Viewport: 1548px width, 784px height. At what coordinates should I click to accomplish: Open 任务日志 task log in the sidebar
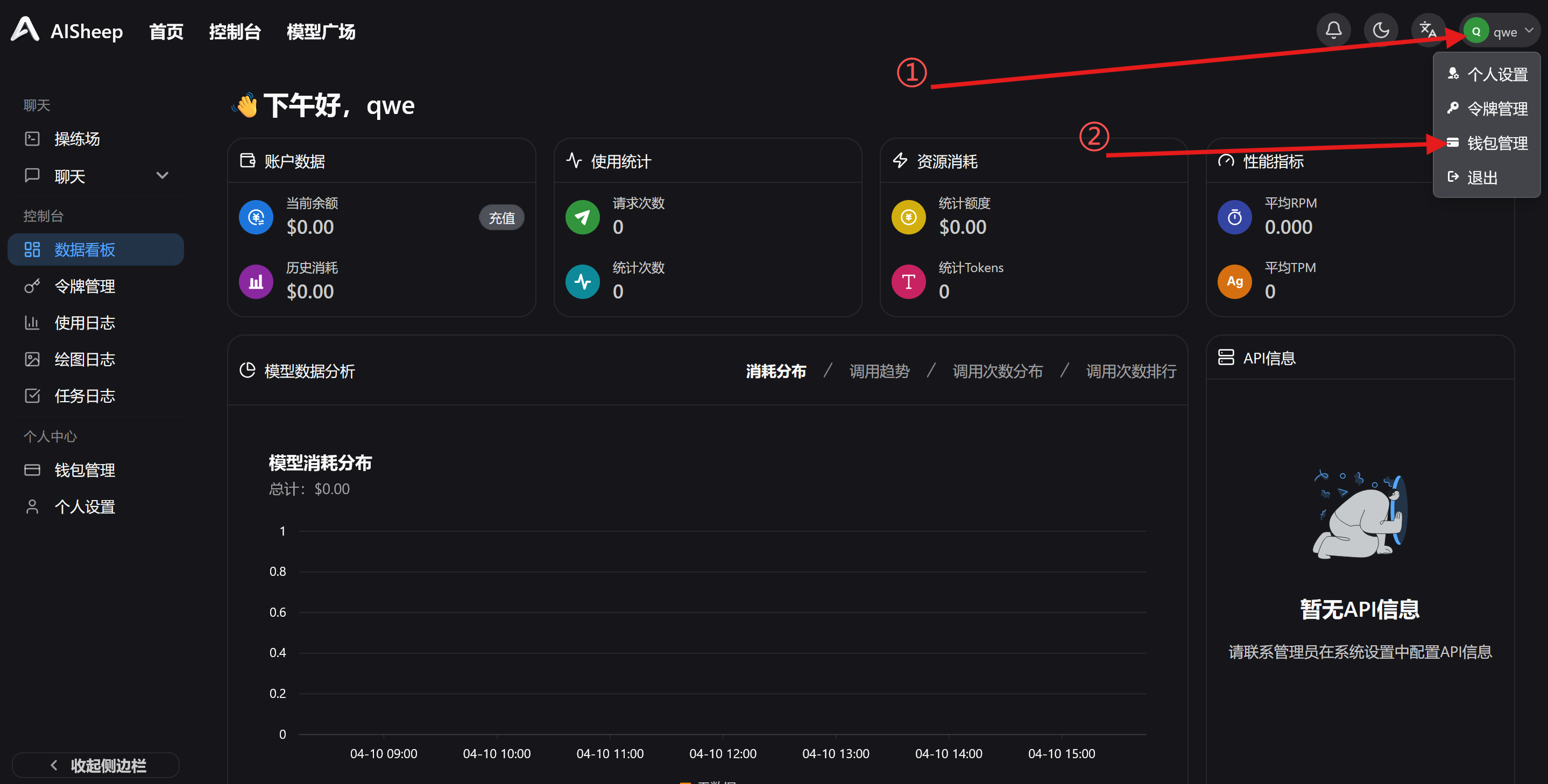tap(84, 396)
